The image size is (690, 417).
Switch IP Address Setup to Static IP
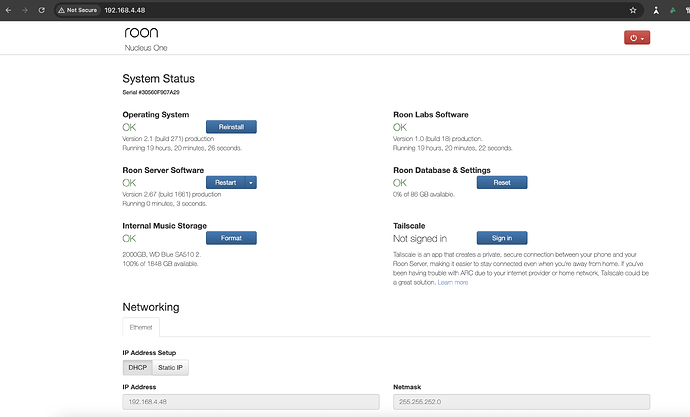(x=170, y=368)
